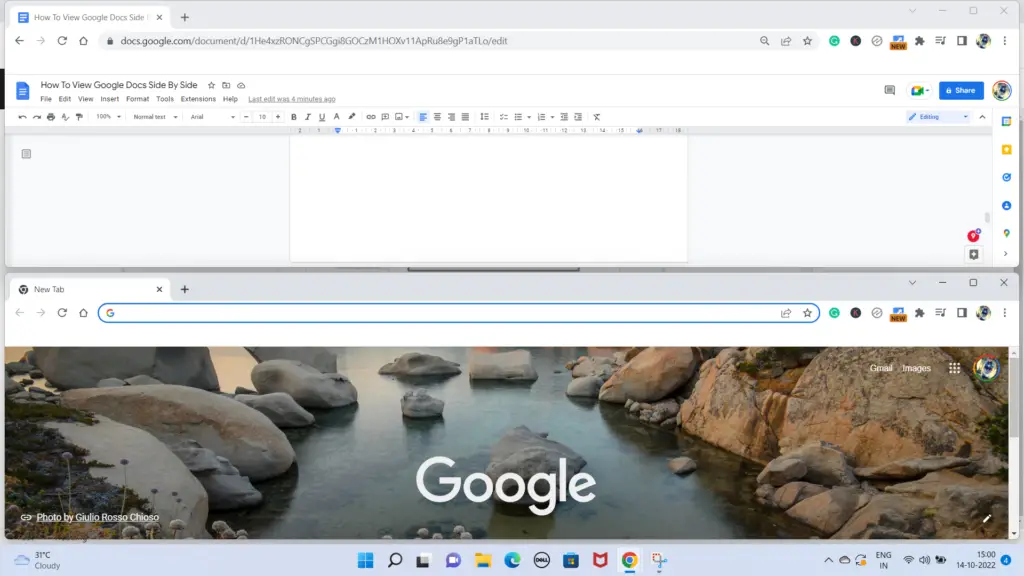Toggle bold formatting
Screen dimensions: 1024x576
[x=294, y=117]
